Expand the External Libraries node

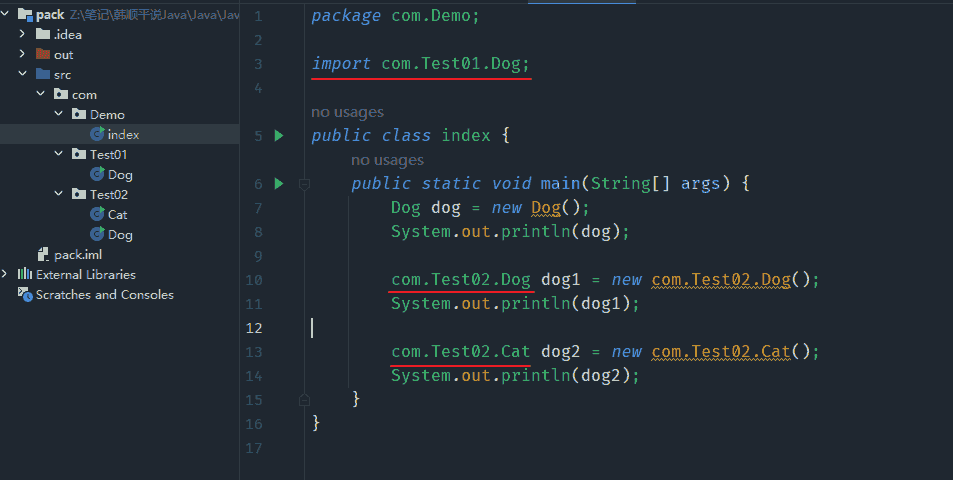point(6,275)
